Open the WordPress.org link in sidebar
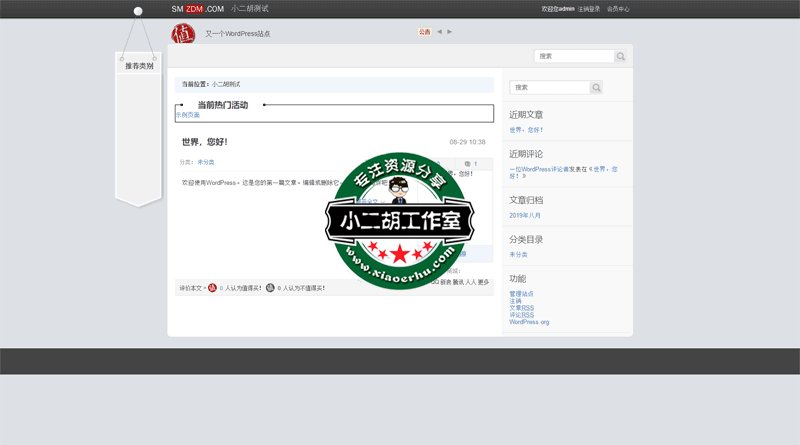This screenshot has height=445, width=800. 529,322
